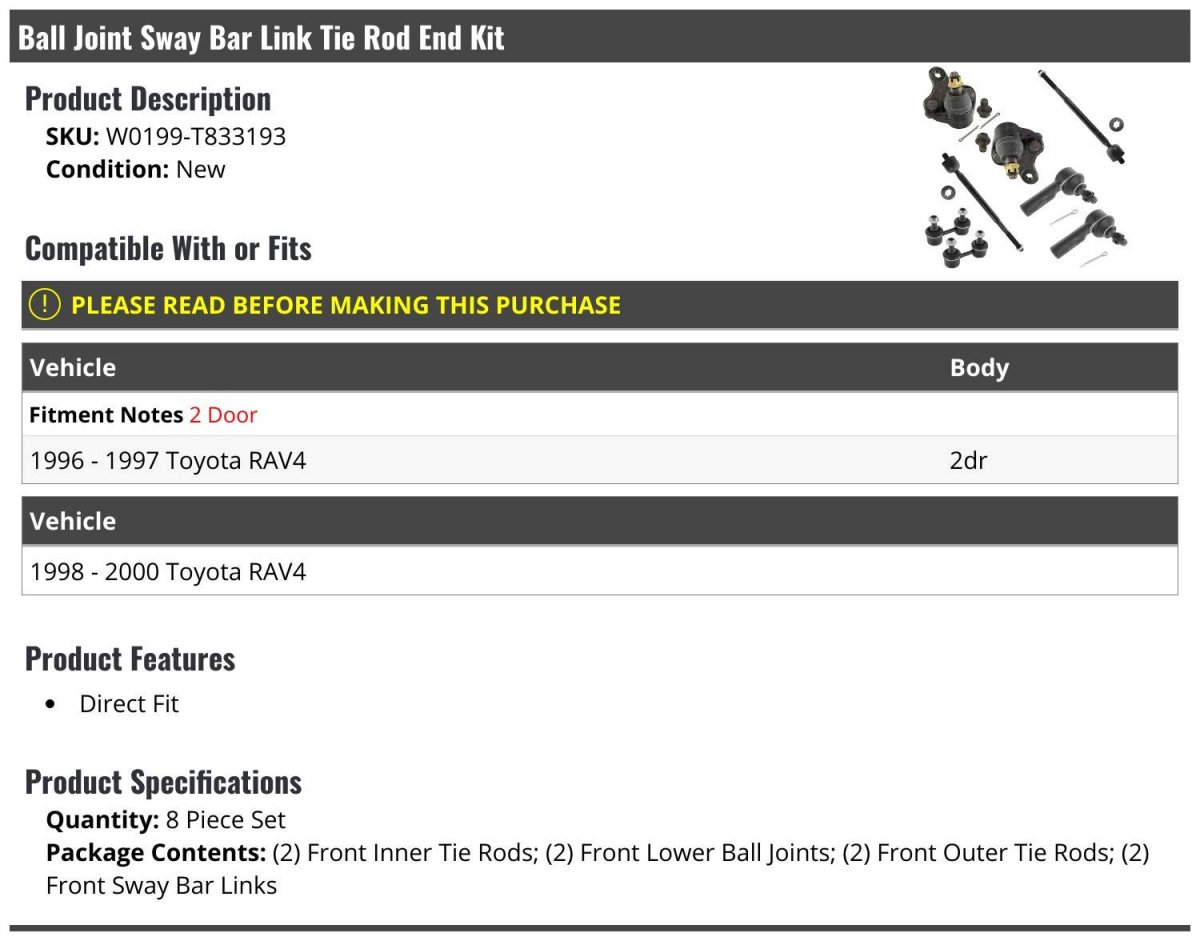Image resolution: width=1200 pixels, height=941 pixels.
Task: Click the Product Specifications heading
Action: pos(163,782)
